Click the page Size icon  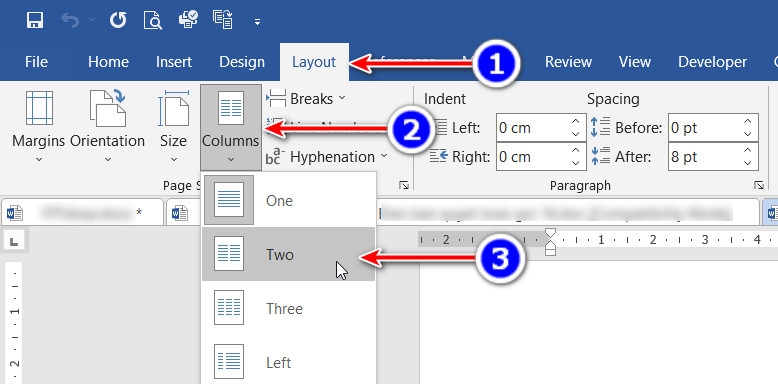pyautogui.click(x=173, y=108)
